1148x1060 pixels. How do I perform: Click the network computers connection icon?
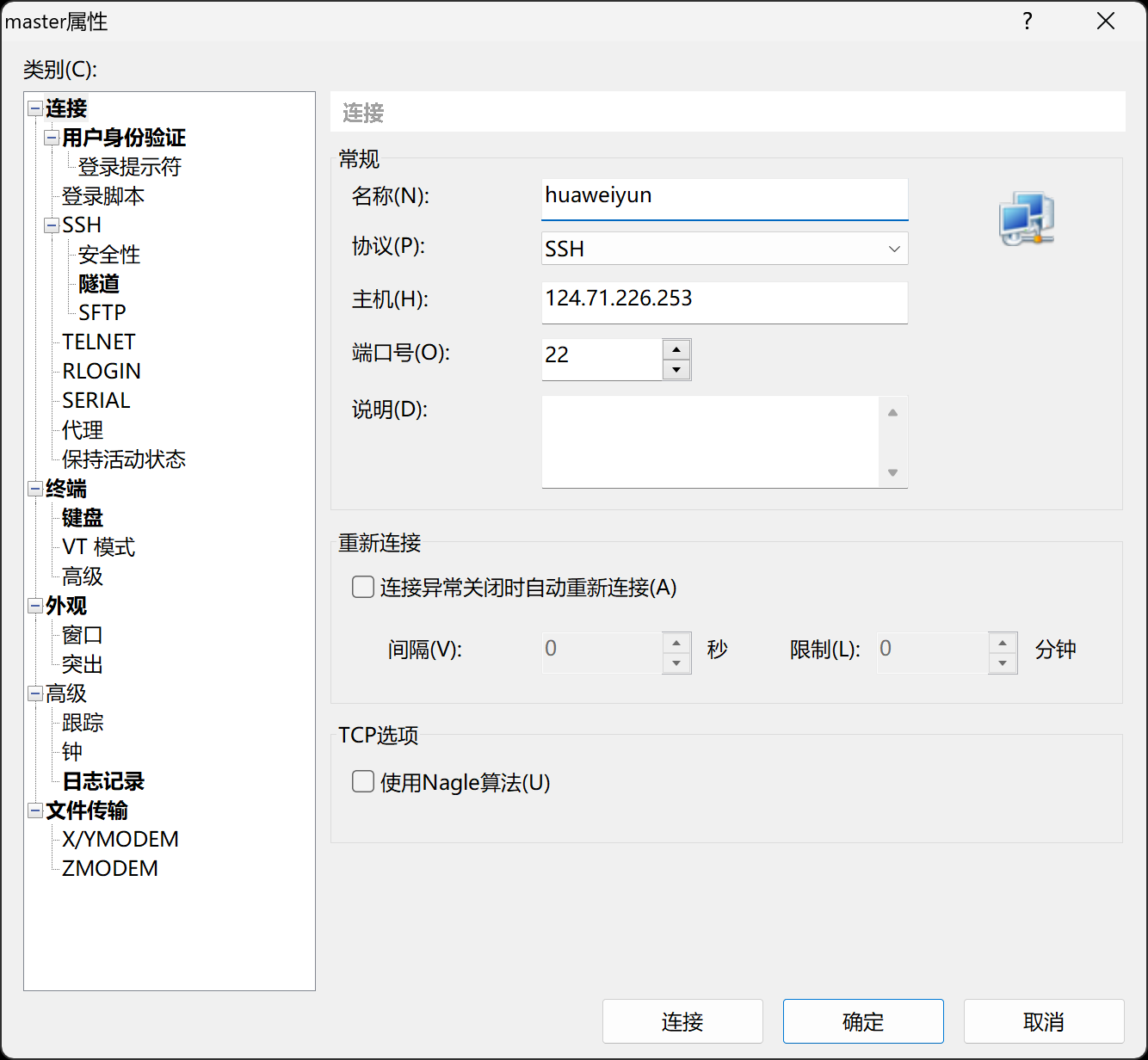tap(1026, 219)
